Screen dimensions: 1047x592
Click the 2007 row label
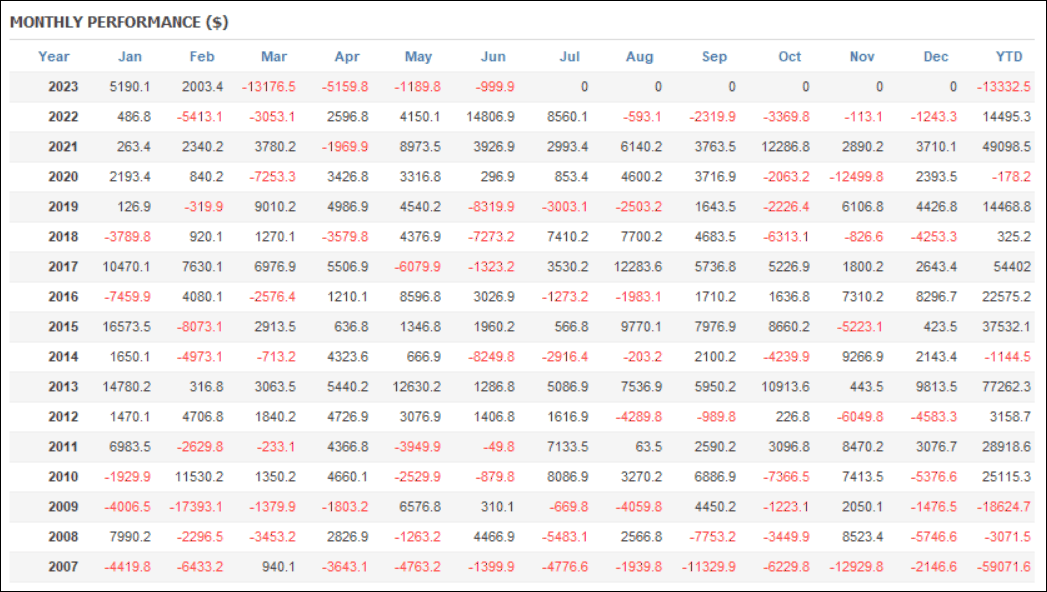63,567
